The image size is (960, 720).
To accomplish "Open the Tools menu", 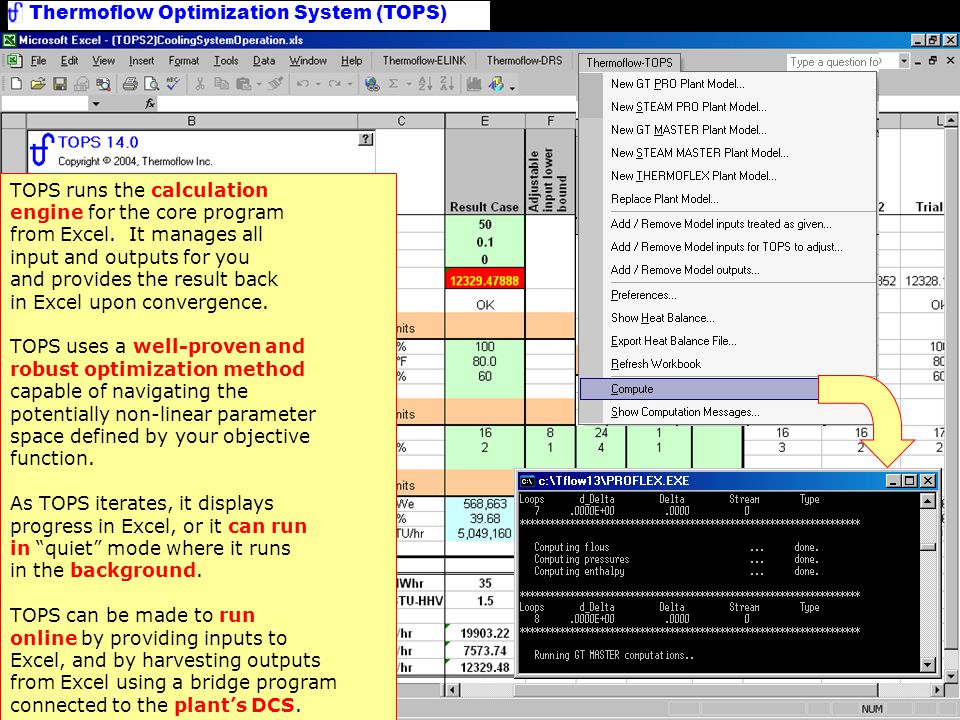I will (226, 61).
